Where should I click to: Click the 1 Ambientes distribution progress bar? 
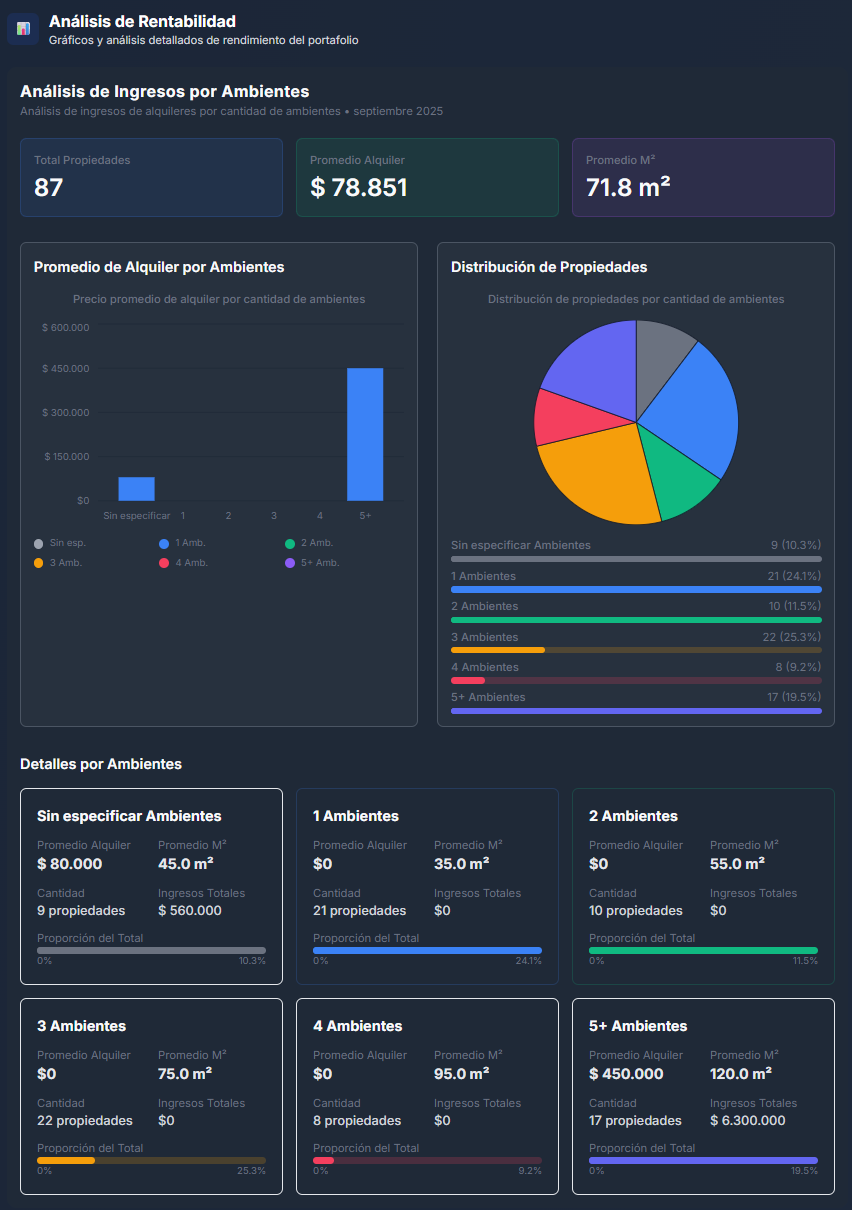[x=636, y=590]
